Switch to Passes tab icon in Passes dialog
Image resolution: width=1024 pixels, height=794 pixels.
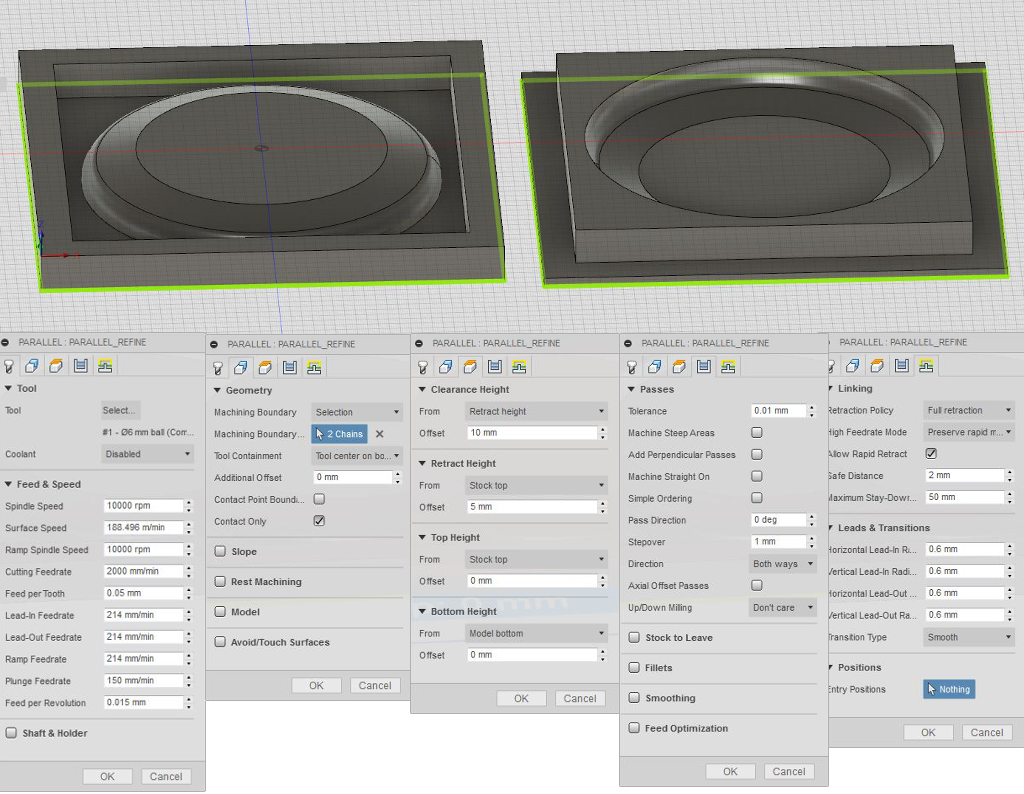click(x=703, y=367)
